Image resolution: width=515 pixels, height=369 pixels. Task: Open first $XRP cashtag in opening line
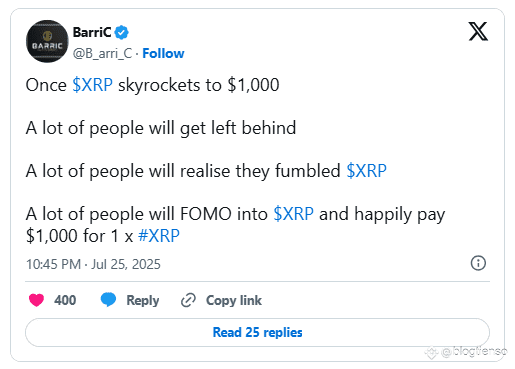[x=92, y=85]
